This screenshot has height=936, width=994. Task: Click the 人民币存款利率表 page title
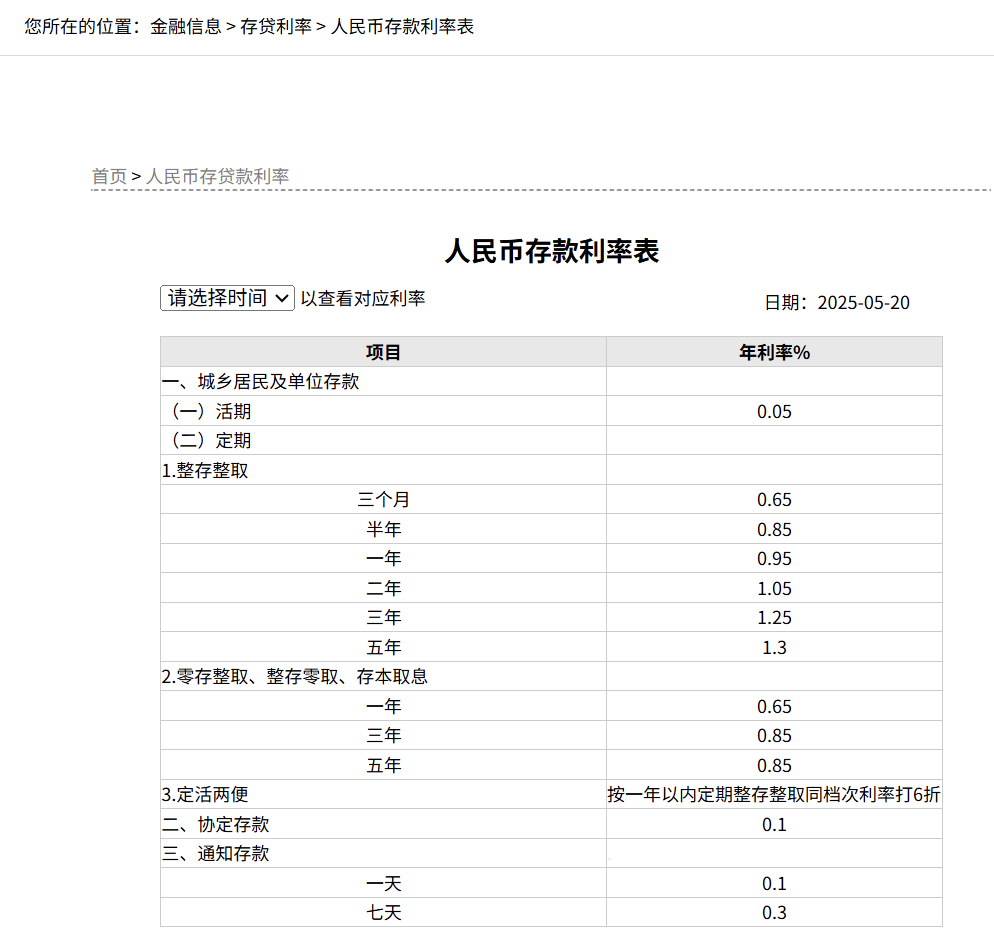coord(552,251)
